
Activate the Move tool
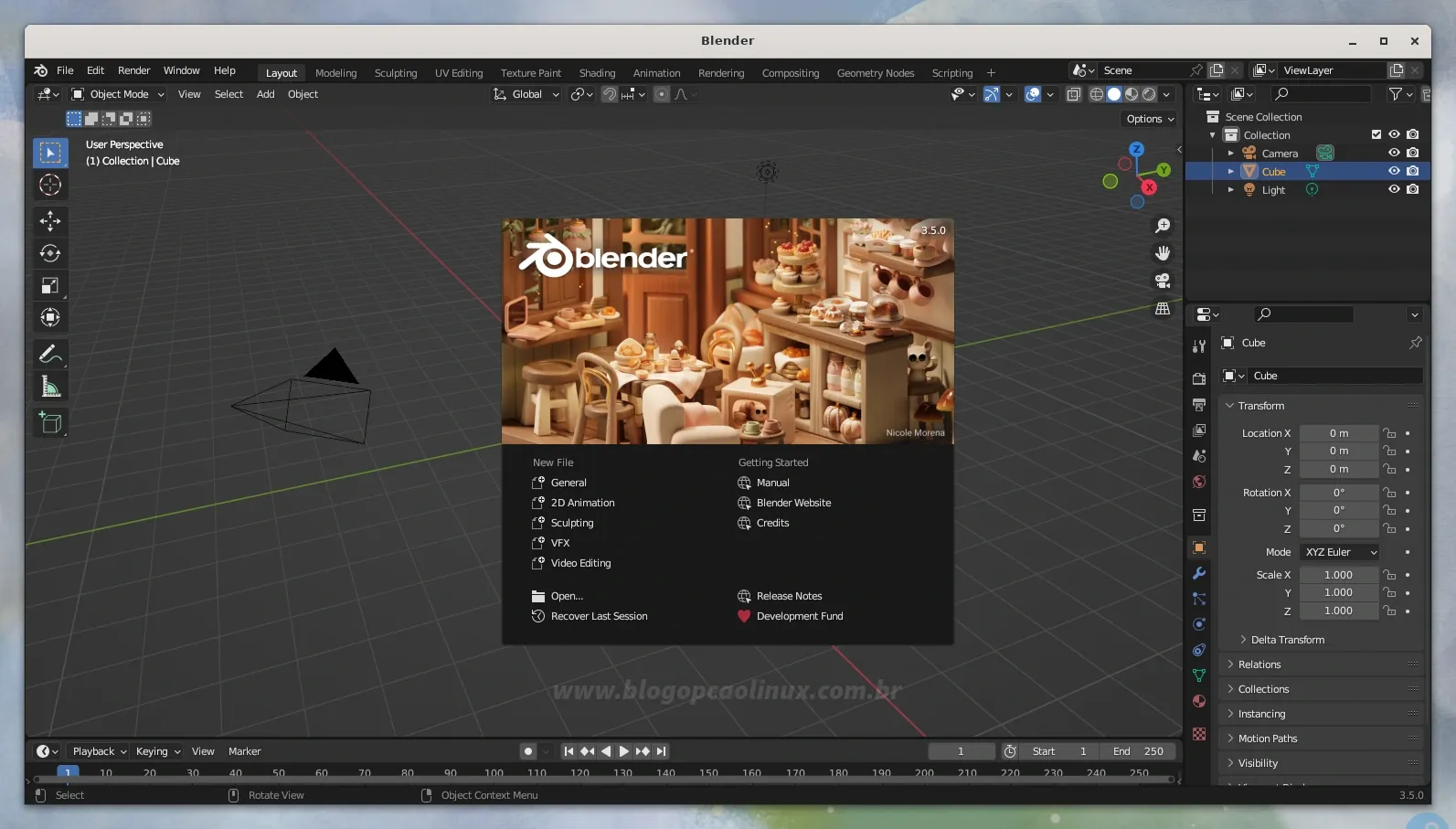pyautogui.click(x=50, y=220)
